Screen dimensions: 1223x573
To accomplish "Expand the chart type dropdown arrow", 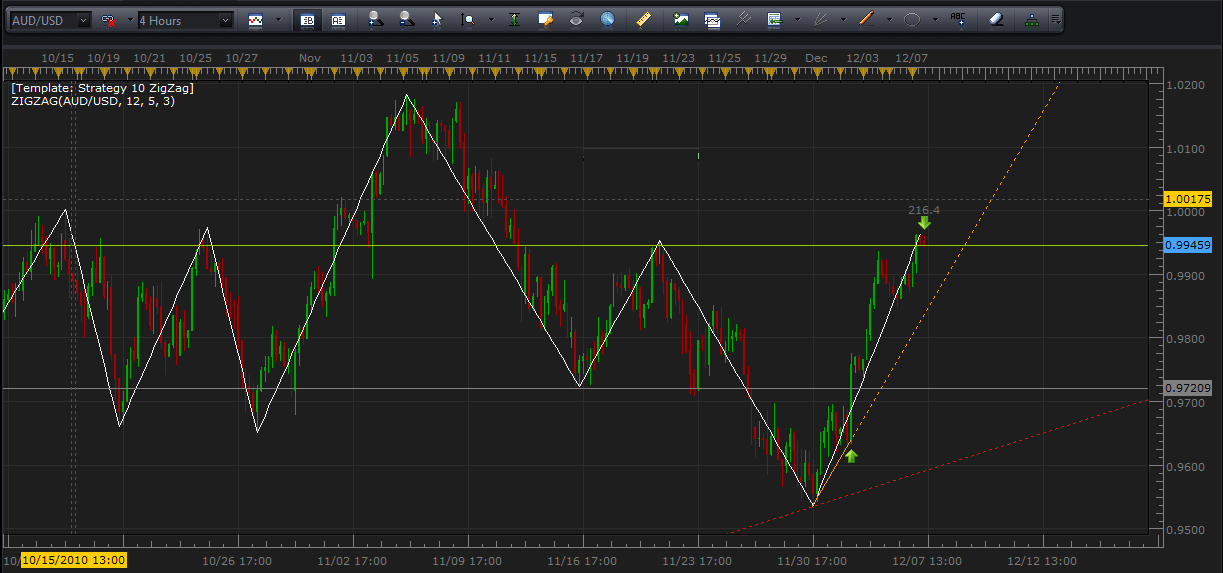I will click(277, 20).
